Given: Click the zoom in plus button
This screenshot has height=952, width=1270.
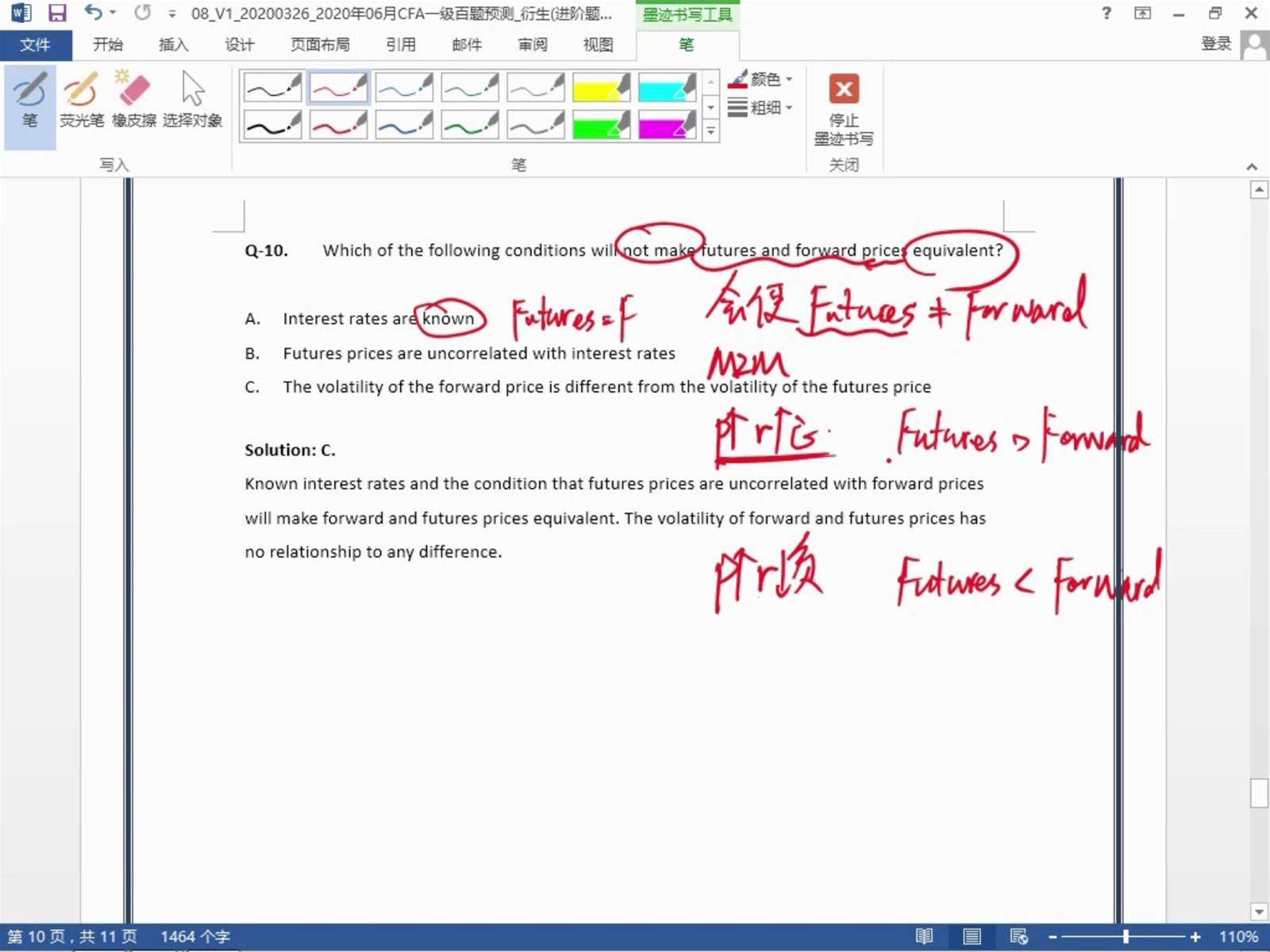Looking at the screenshot, I should point(1195,937).
